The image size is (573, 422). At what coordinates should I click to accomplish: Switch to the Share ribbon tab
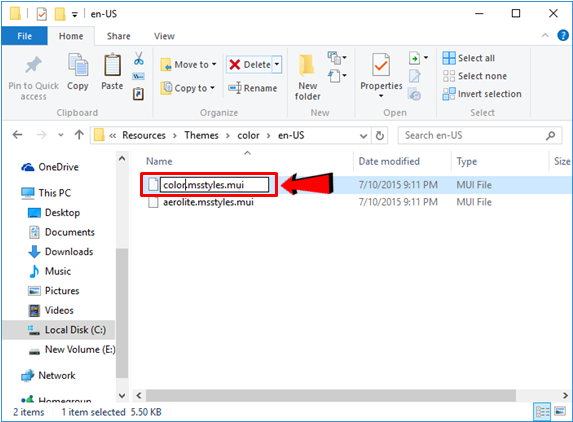point(118,36)
